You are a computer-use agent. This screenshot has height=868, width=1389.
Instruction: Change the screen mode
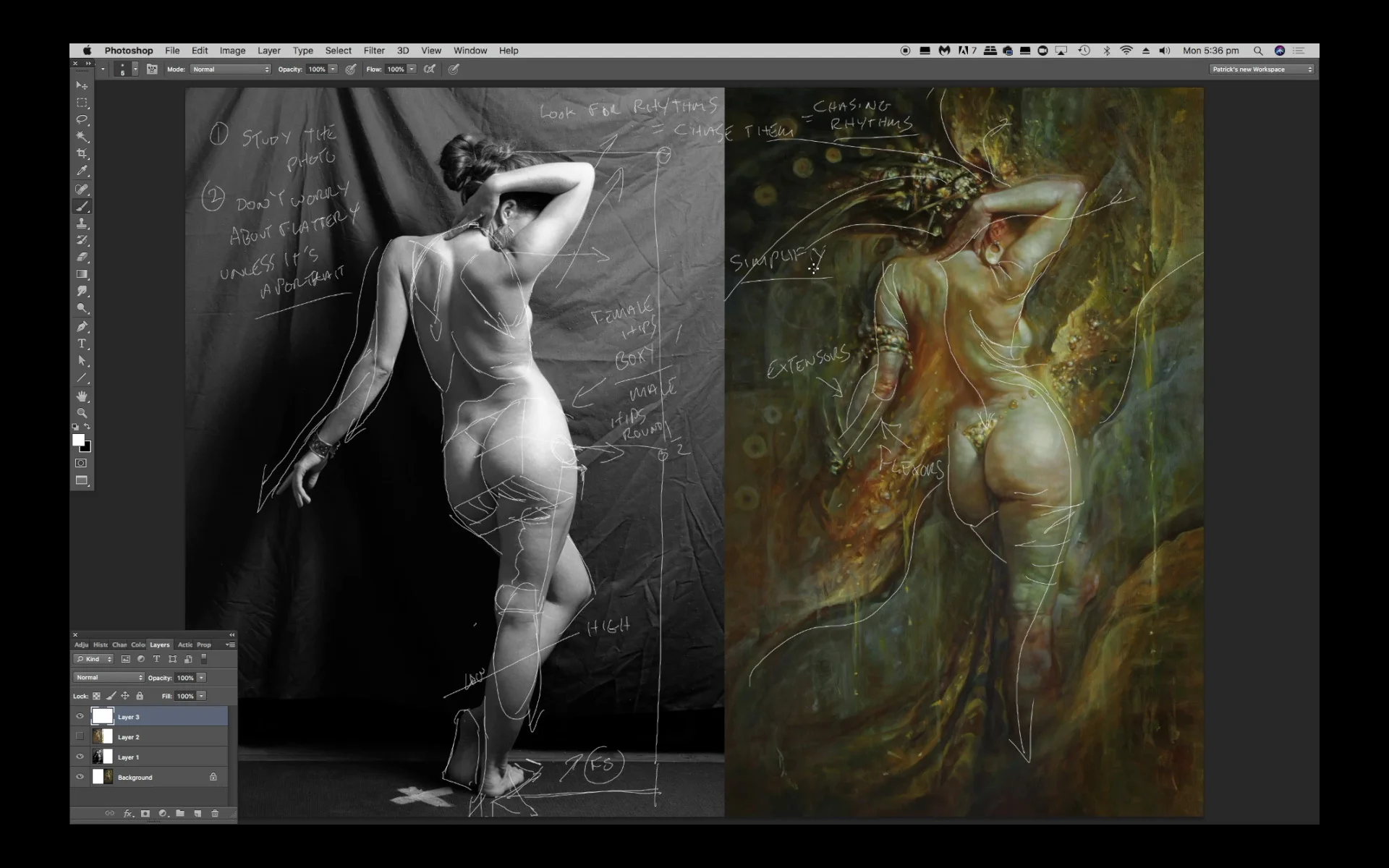[x=82, y=481]
